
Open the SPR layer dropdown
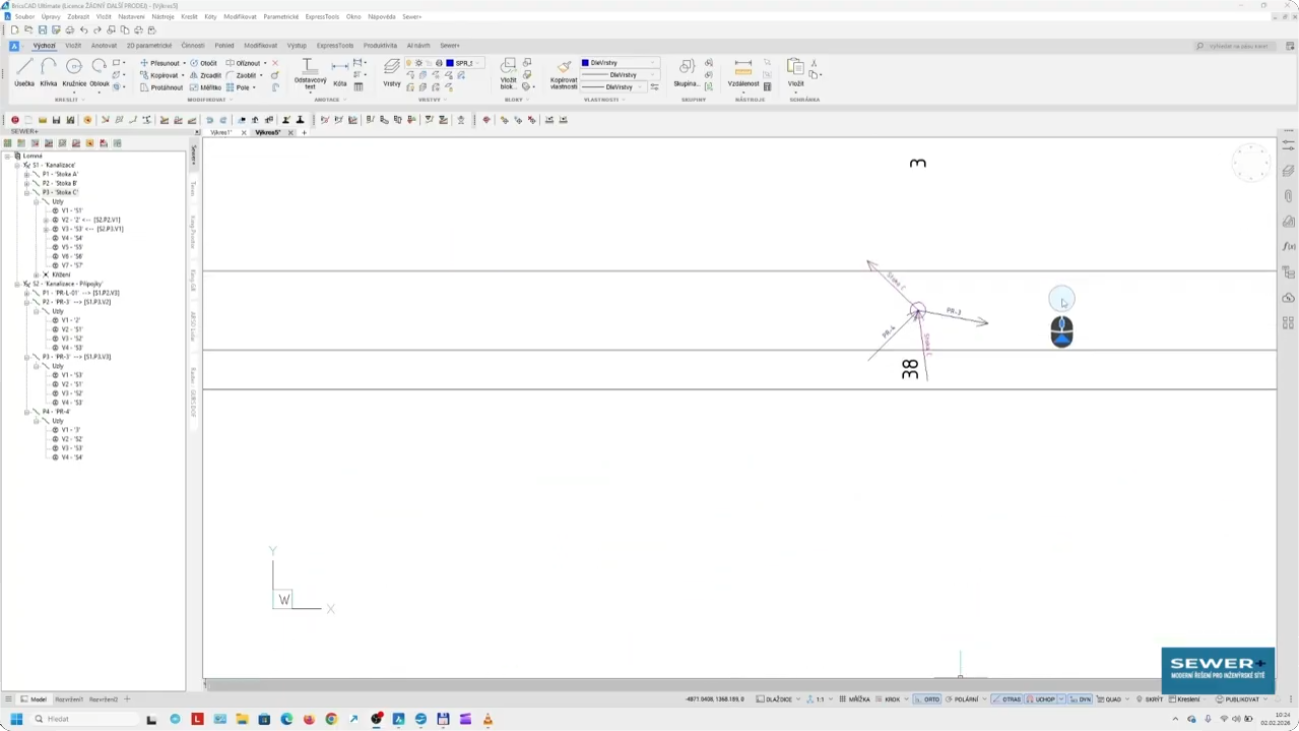(478, 63)
